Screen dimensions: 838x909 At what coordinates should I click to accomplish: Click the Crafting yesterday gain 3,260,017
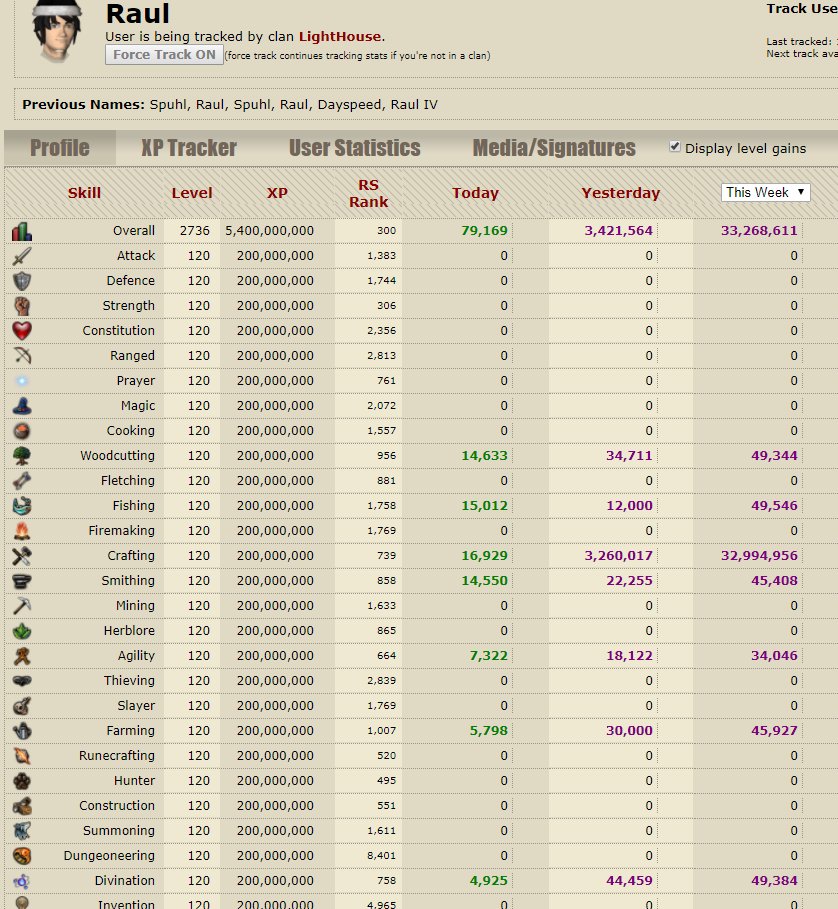tap(618, 555)
